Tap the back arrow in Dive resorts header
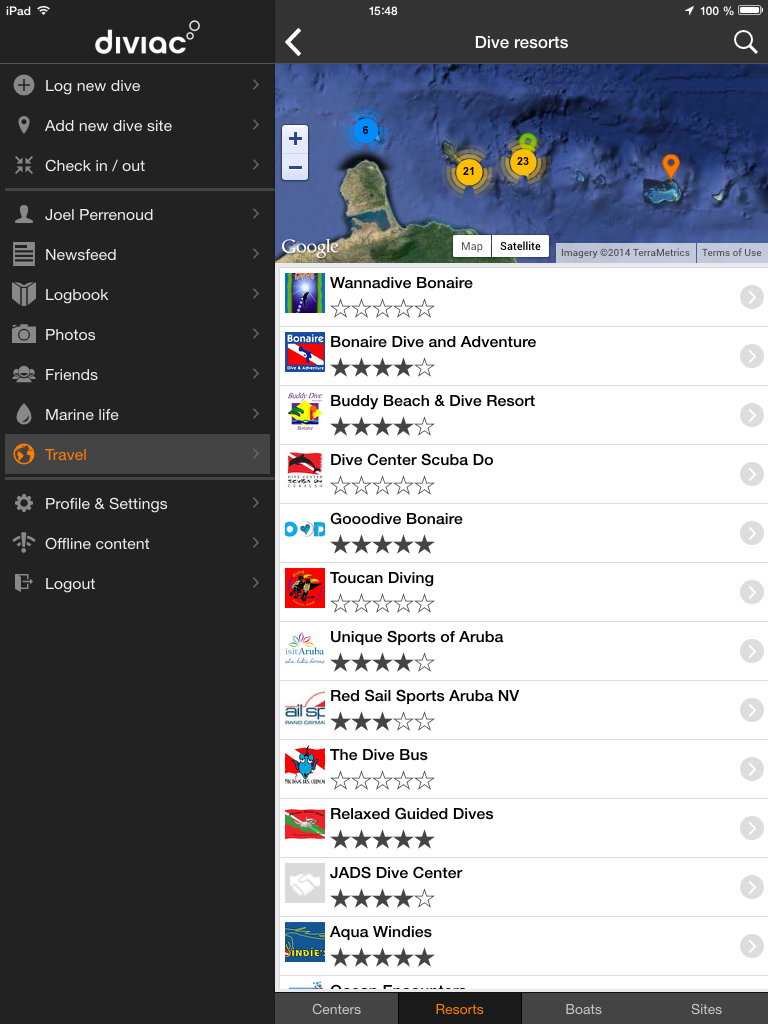This screenshot has height=1024, width=768. tap(293, 42)
